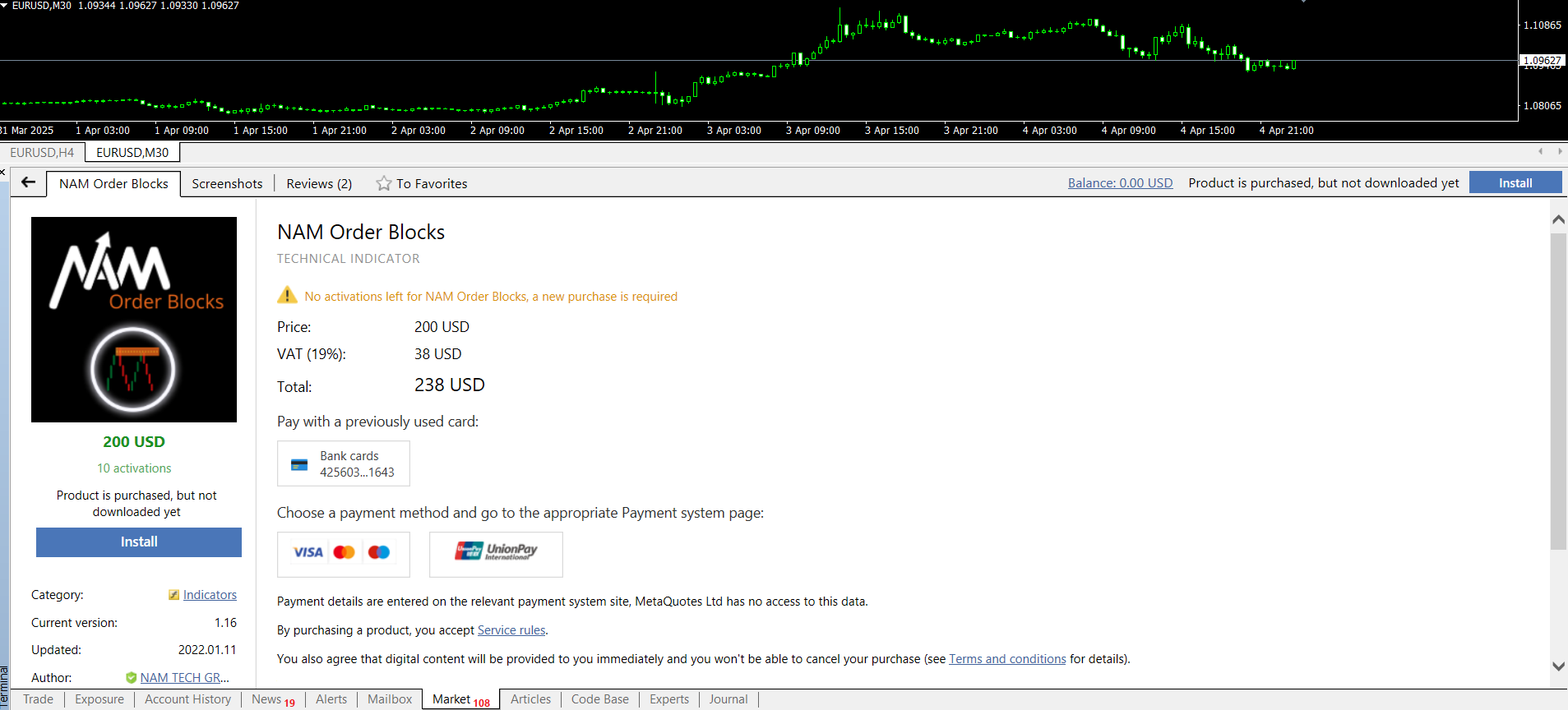Click the 200 USD value in the Price row

(442, 327)
